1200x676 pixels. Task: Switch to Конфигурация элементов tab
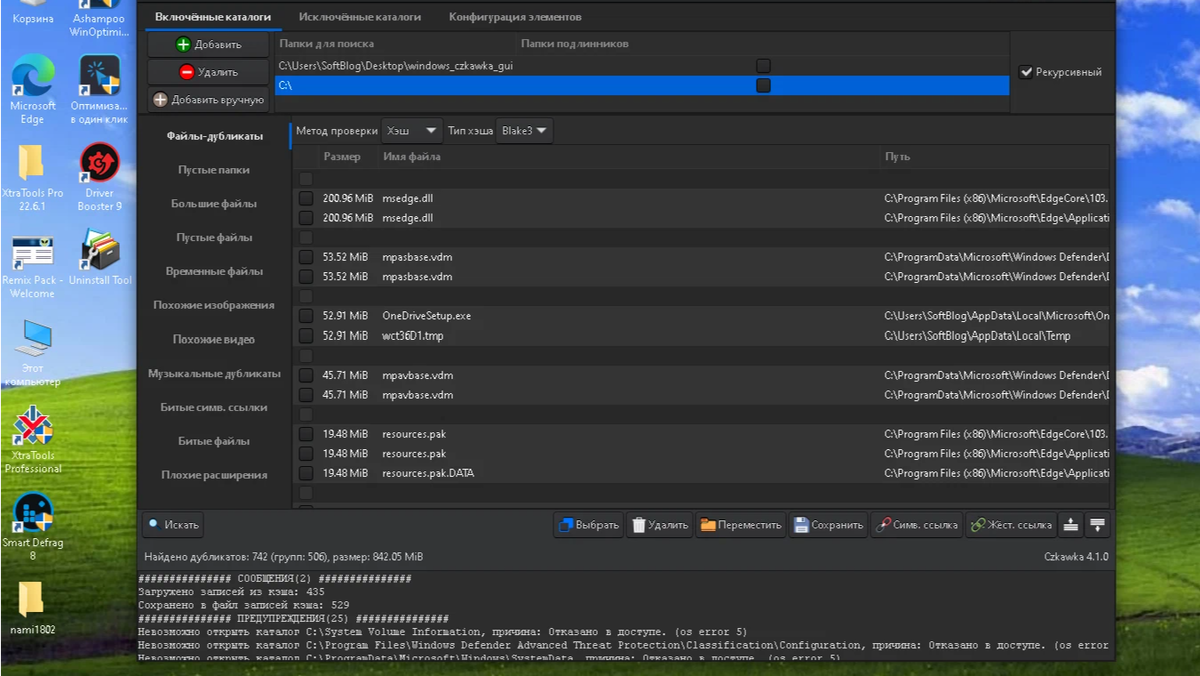click(515, 17)
